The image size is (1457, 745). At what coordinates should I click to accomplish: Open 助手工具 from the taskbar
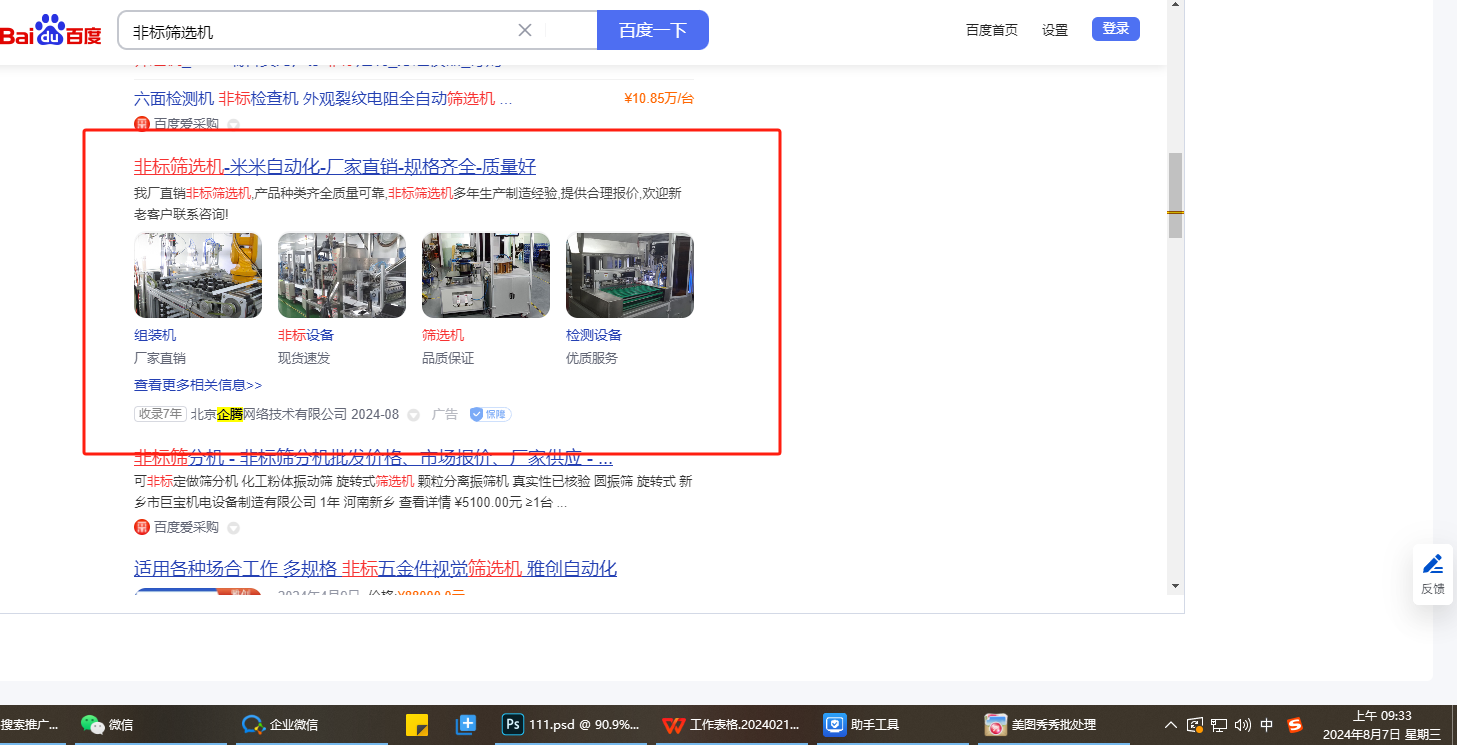[893, 725]
